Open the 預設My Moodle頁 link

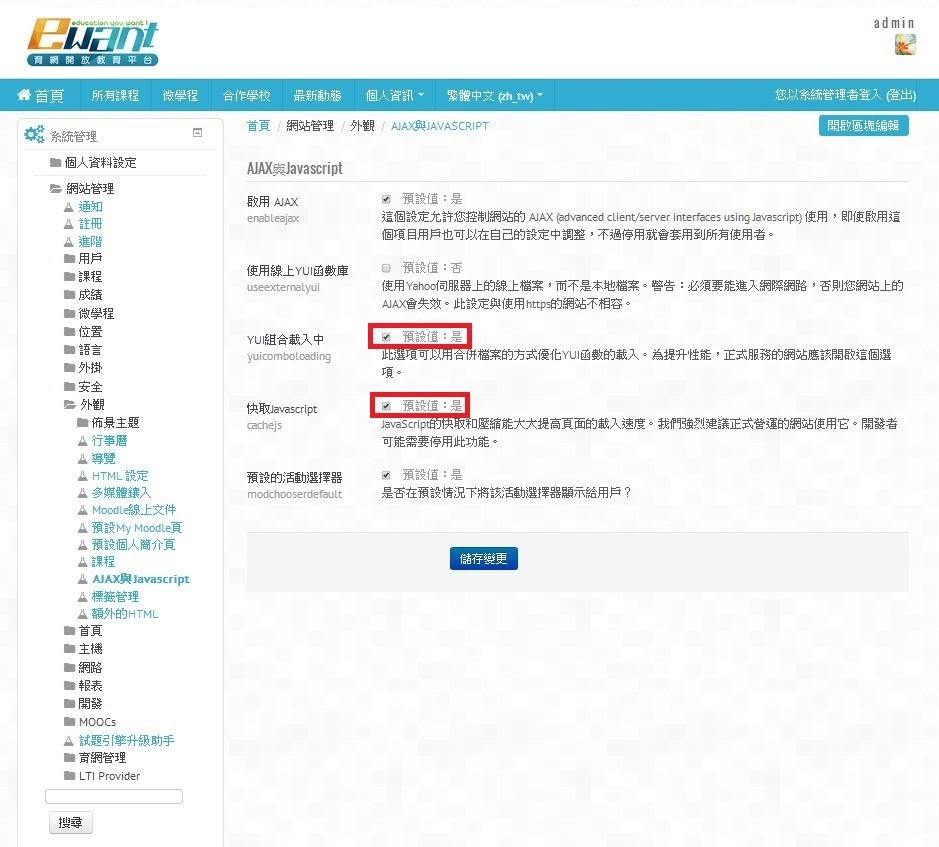pyautogui.click(x=137, y=528)
